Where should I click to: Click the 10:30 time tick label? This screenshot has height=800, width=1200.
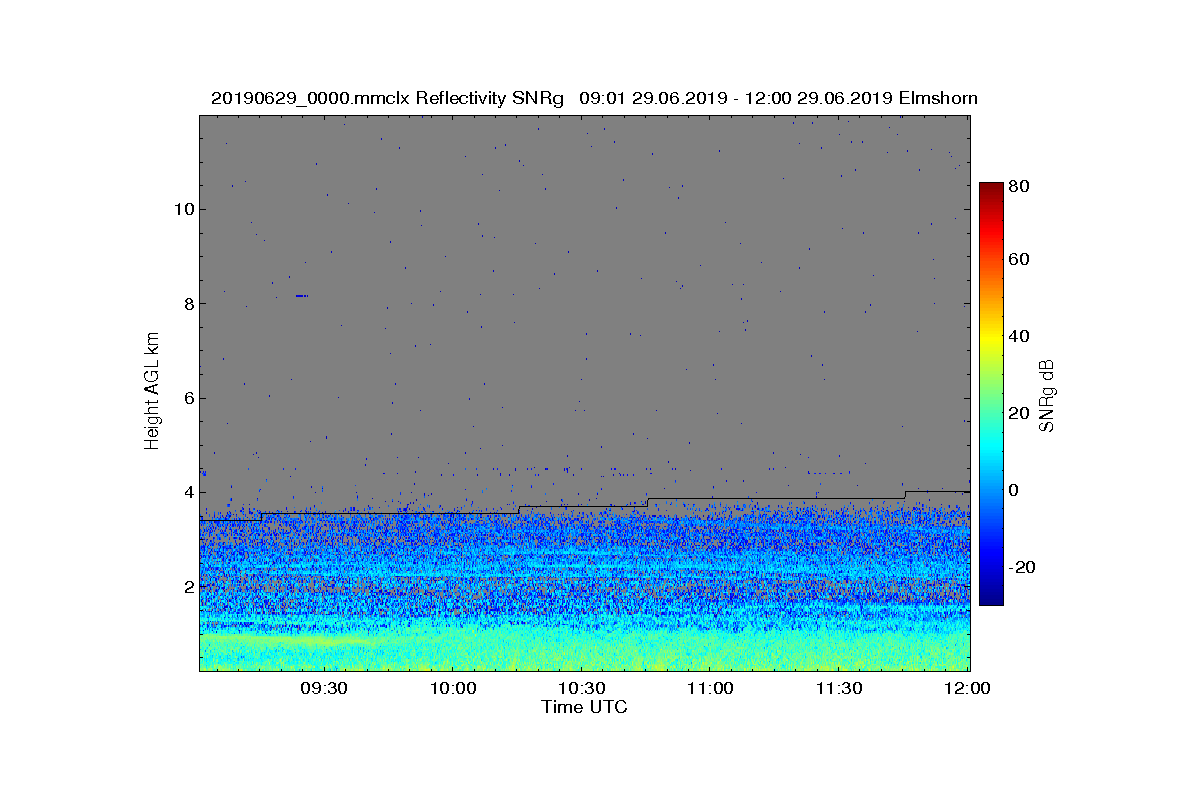(x=582, y=689)
